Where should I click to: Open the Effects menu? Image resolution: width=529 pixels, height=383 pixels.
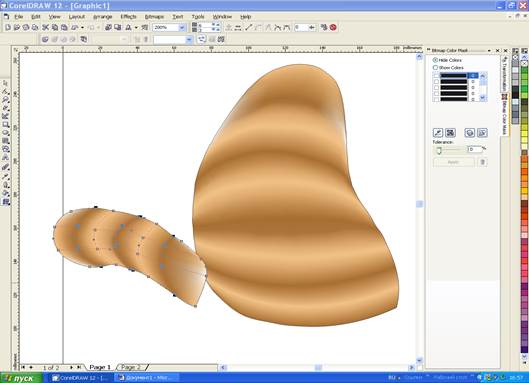128,17
